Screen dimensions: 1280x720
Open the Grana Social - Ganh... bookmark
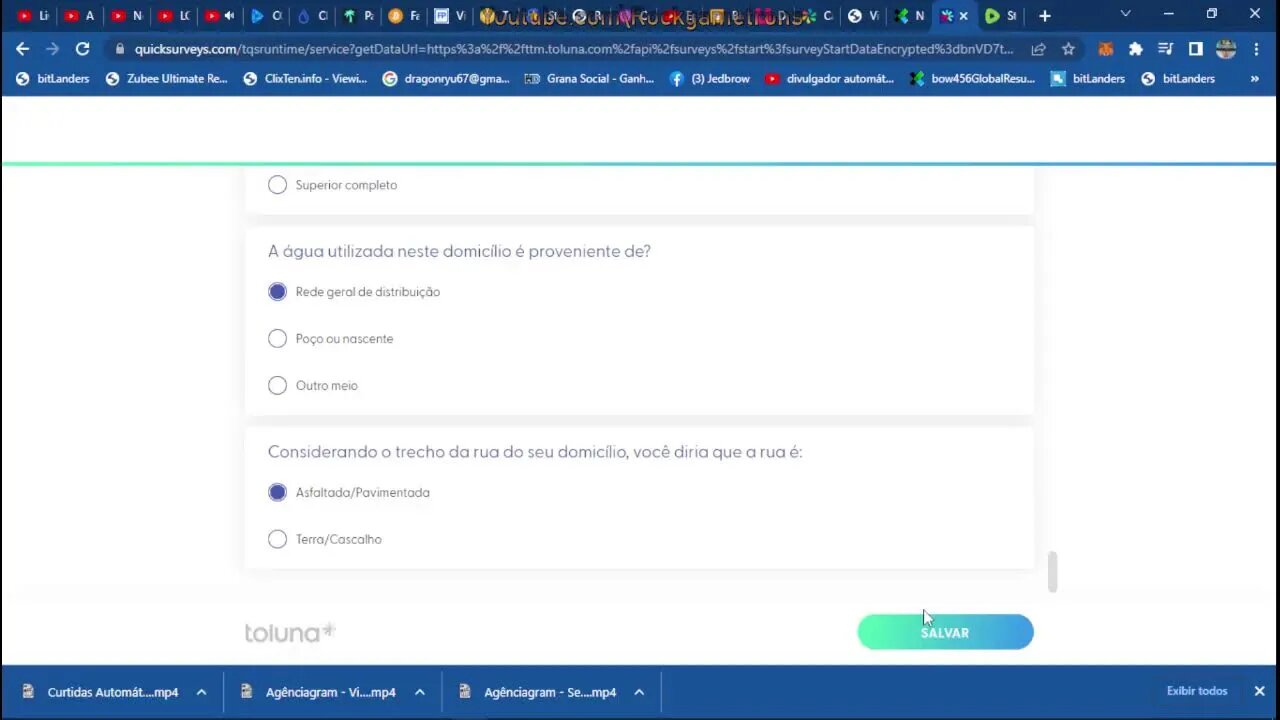pyautogui.click(x=589, y=78)
